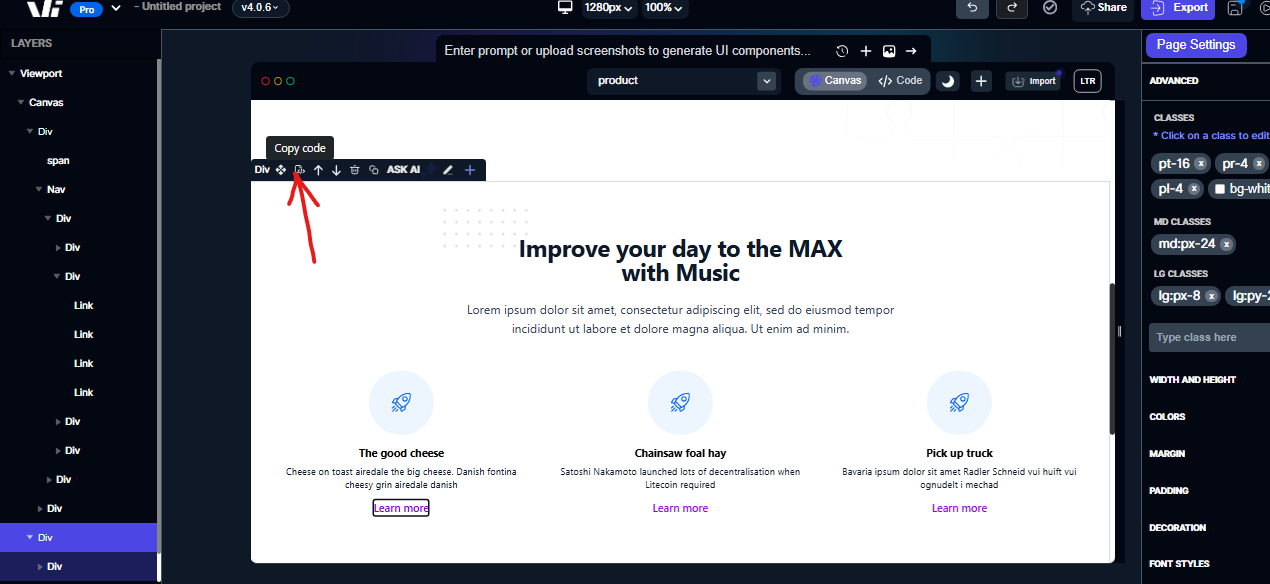Click the rocket icon above Chainsaw foal hay
Image resolution: width=1270 pixels, height=584 pixels.
(x=680, y=403)
